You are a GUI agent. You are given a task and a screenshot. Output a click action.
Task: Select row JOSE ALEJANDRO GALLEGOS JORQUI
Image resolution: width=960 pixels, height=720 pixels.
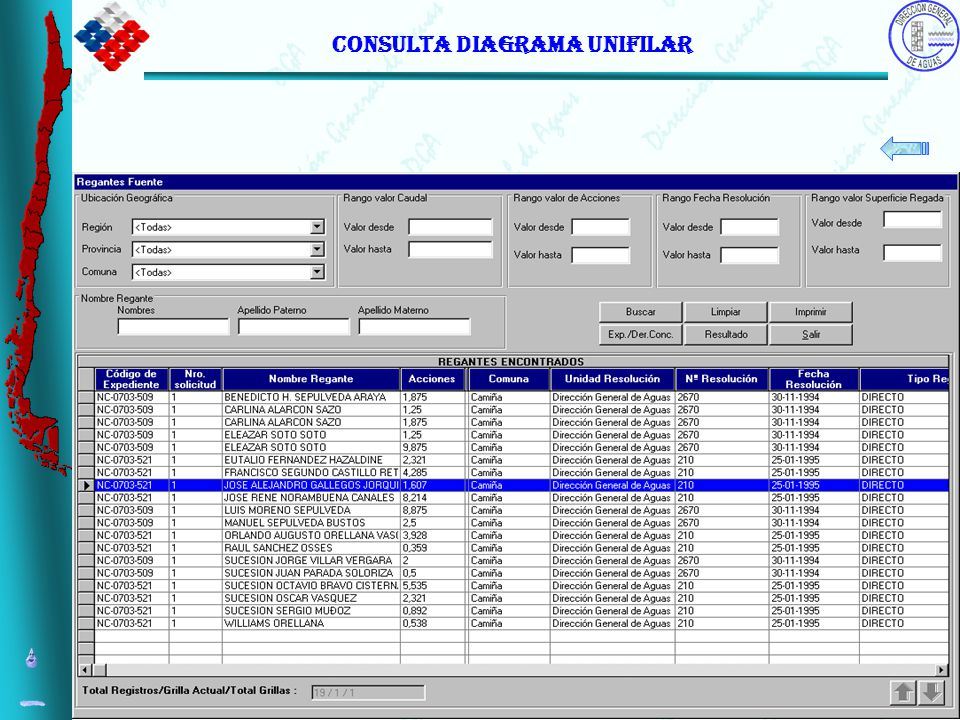(514, 485)
